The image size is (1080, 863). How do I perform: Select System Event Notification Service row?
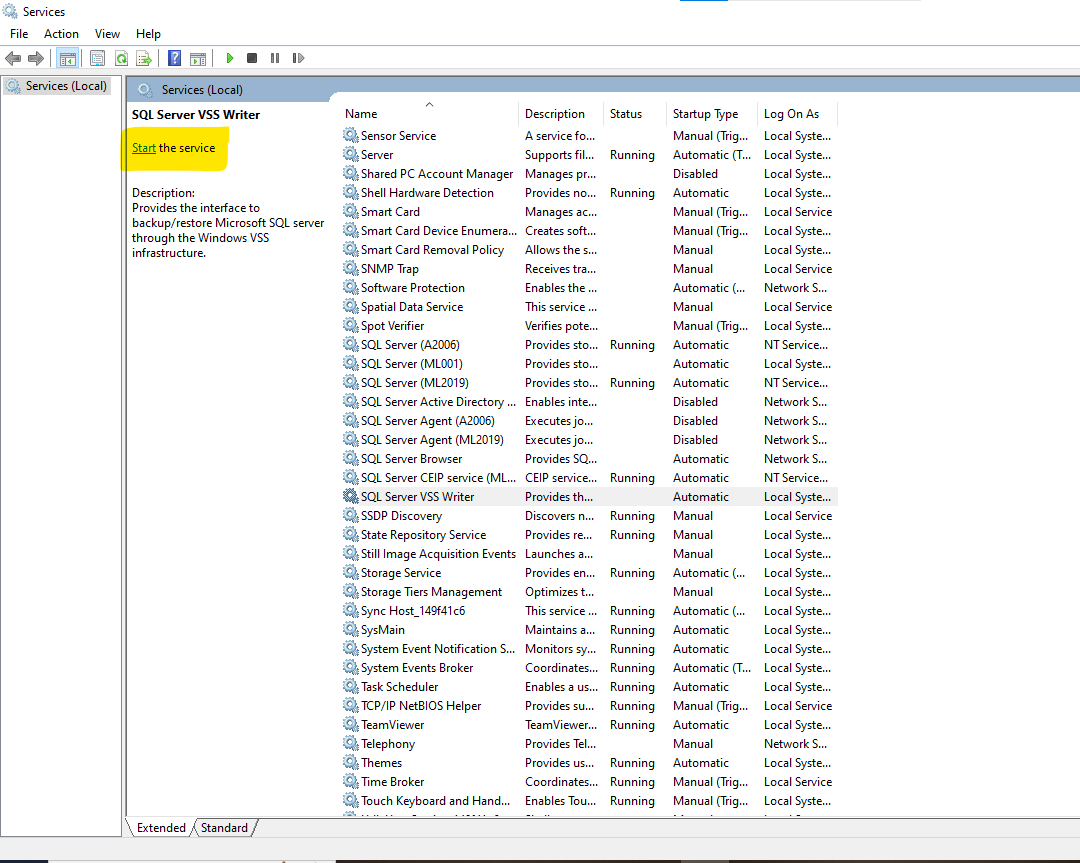(590, 649)
